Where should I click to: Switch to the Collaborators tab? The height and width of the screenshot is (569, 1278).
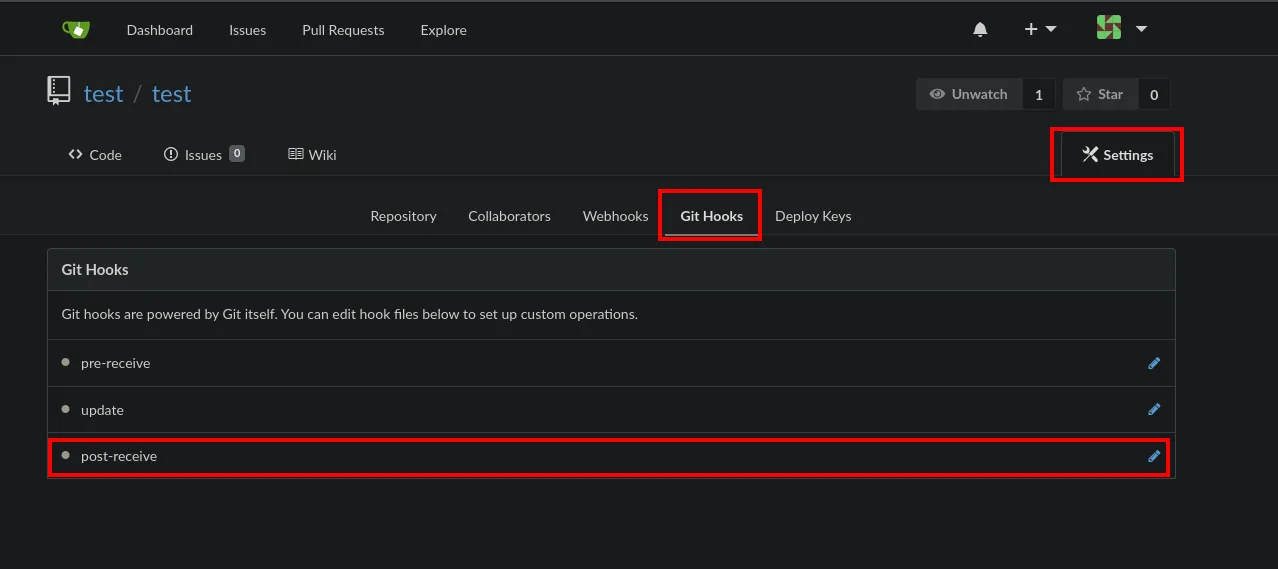pos(509,216)
